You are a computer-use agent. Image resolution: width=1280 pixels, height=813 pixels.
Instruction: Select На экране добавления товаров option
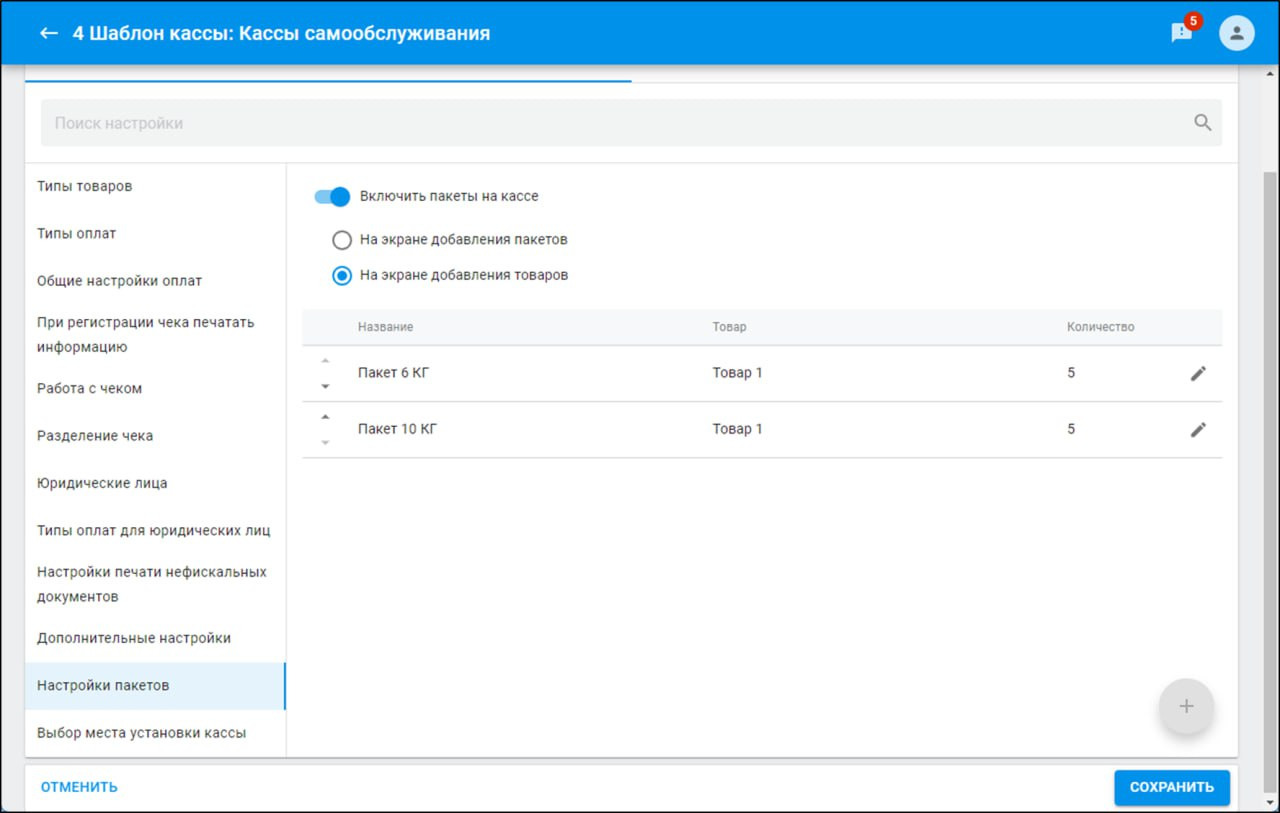[x=342, y=275]
